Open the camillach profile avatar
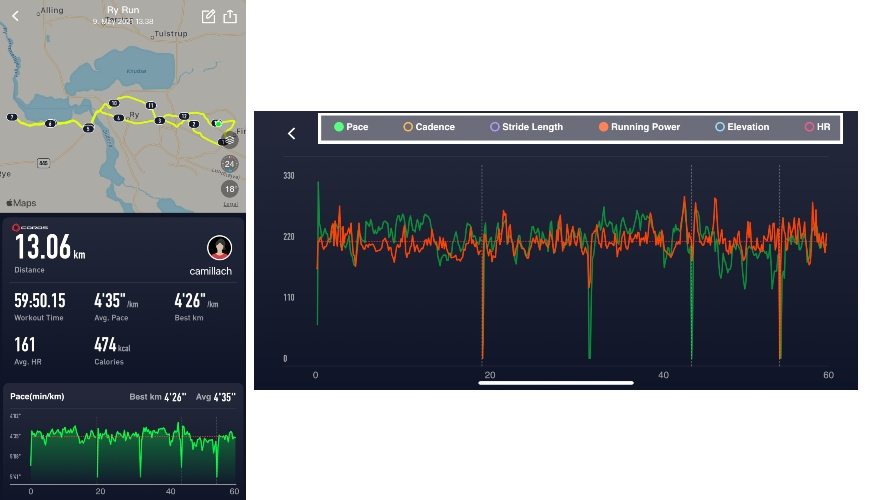870x500 pixels. pyautogui.click(x=219, y=248)
